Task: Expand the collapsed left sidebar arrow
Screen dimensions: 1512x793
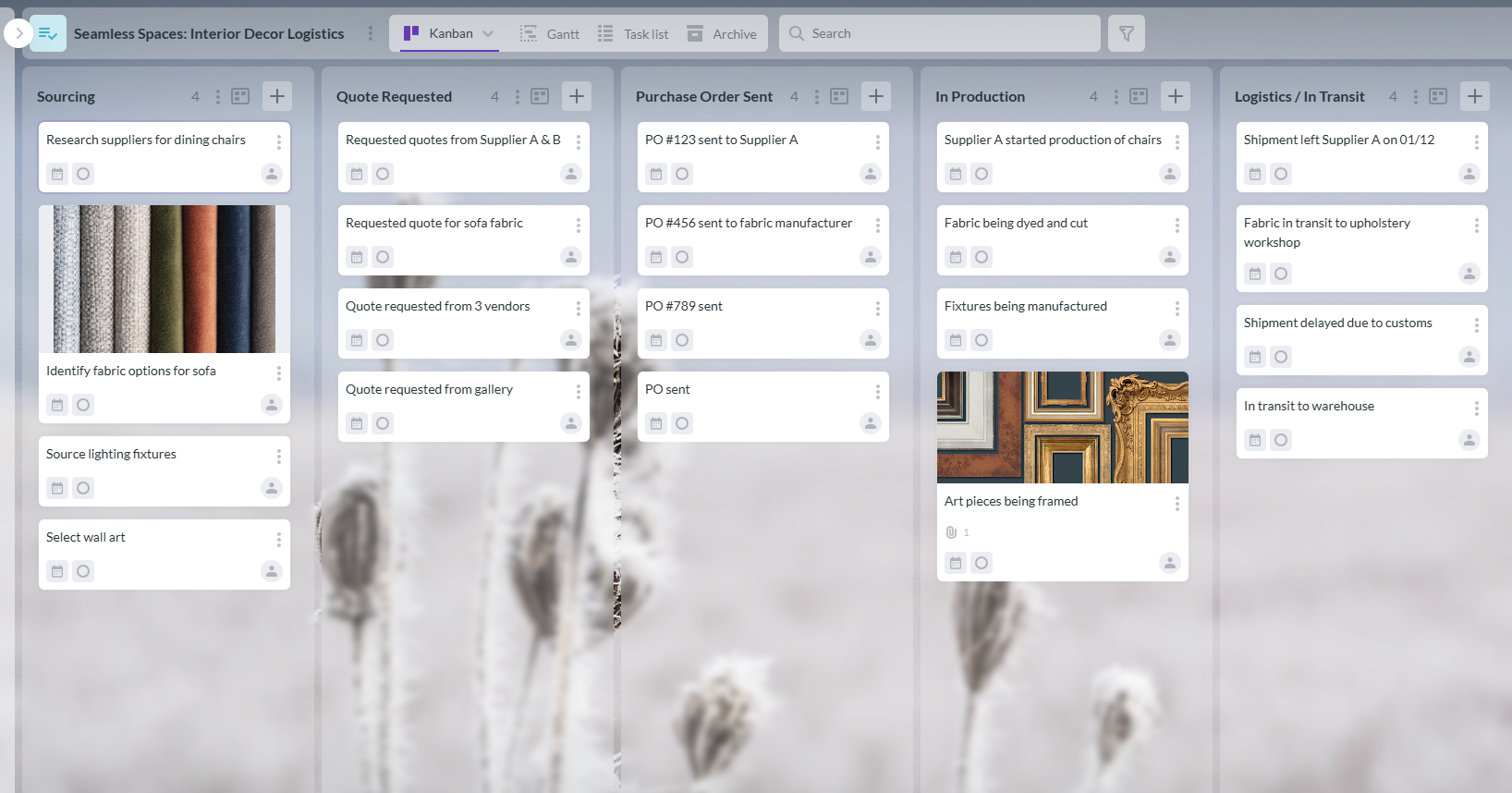Action: [x=18, y=33]
